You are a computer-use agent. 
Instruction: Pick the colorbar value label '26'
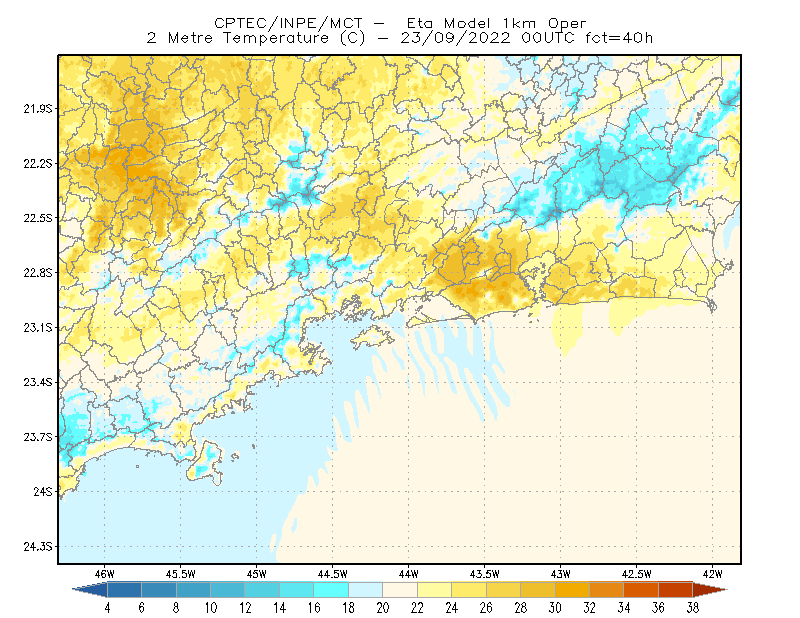(486, 608)
